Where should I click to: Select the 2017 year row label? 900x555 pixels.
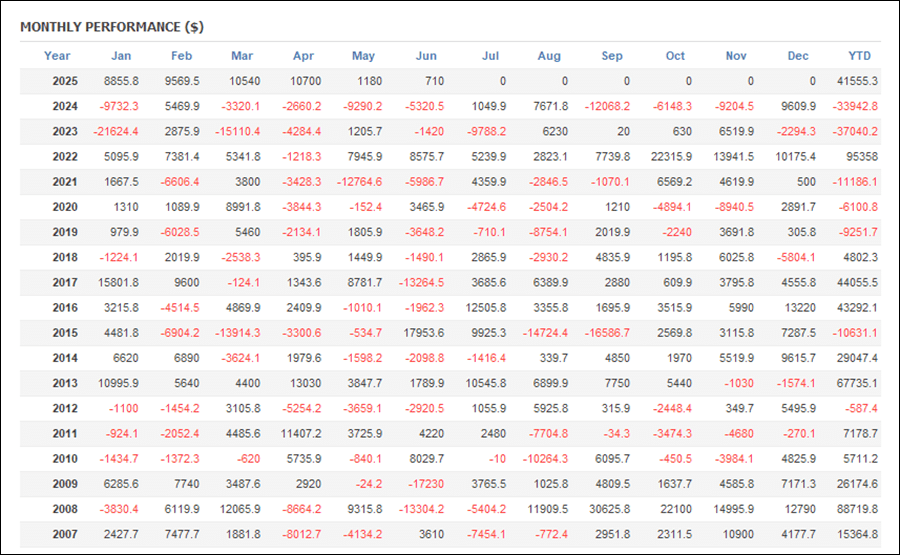tap(65, 283)
